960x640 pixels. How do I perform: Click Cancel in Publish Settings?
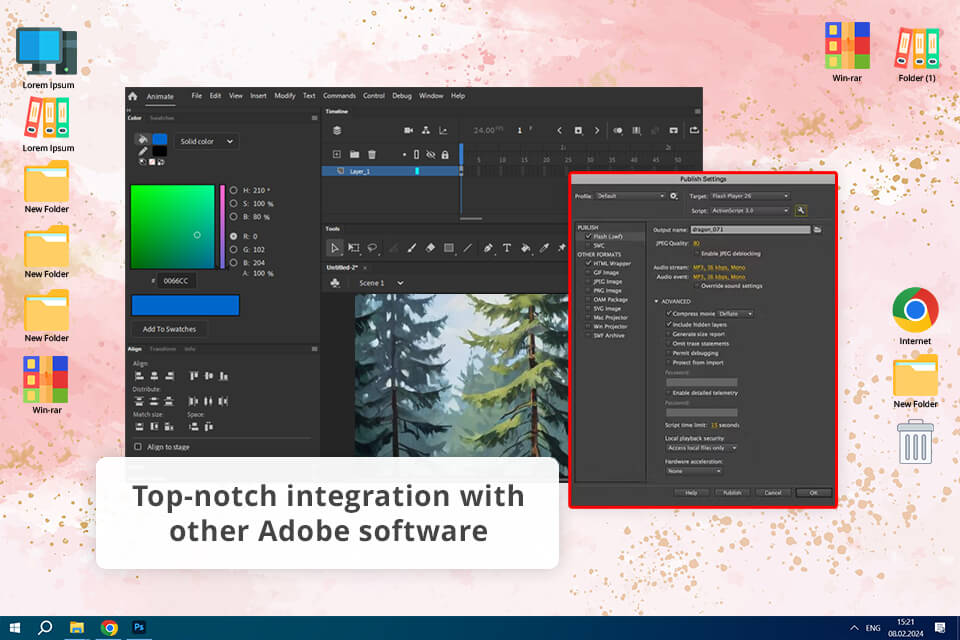(773, 492)
